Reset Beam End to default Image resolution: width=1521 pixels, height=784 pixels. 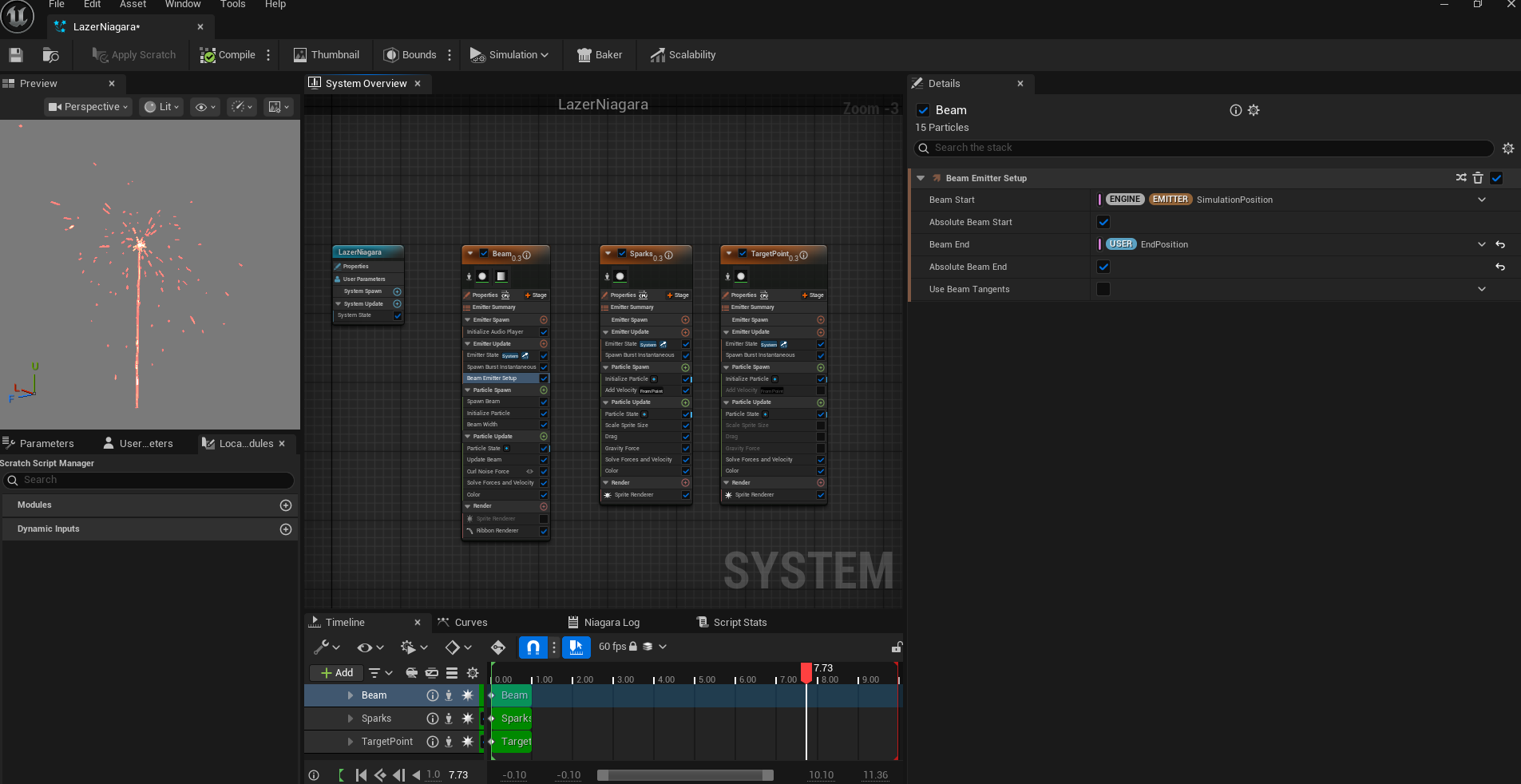coord(1500,244)
